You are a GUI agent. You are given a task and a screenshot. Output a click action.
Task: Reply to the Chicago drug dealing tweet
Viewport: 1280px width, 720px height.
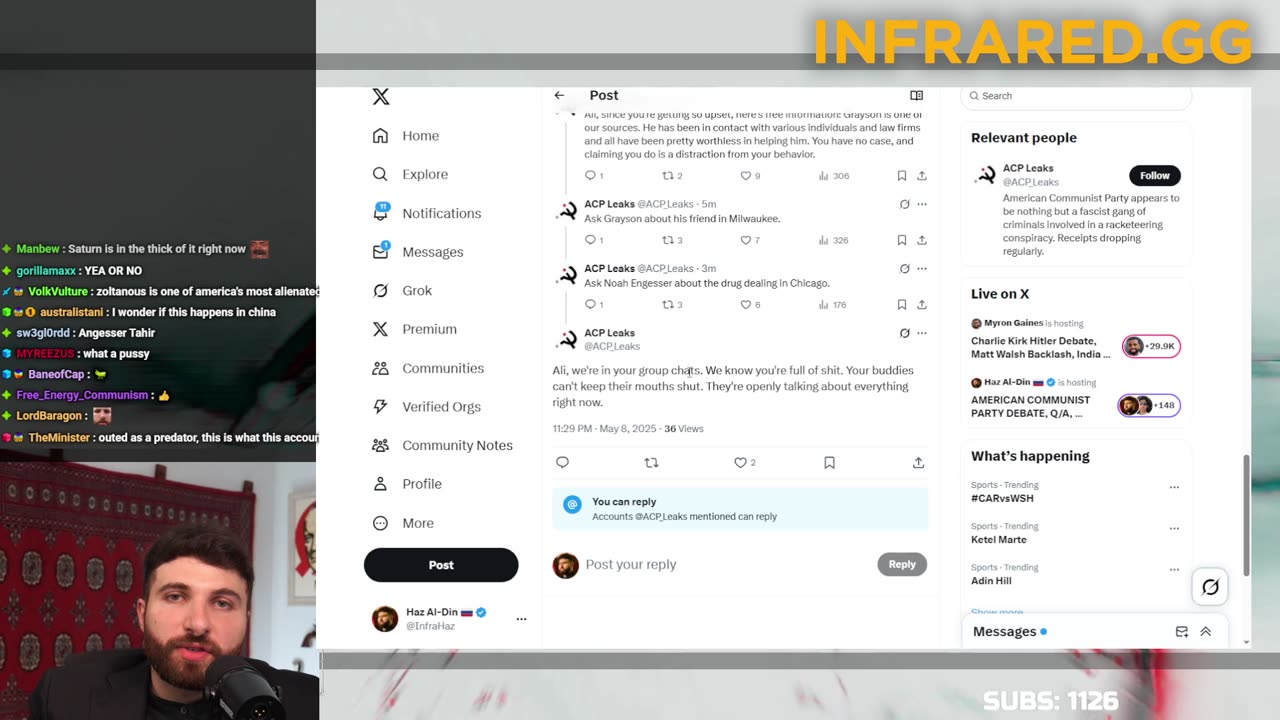click(x=590, y=304)
